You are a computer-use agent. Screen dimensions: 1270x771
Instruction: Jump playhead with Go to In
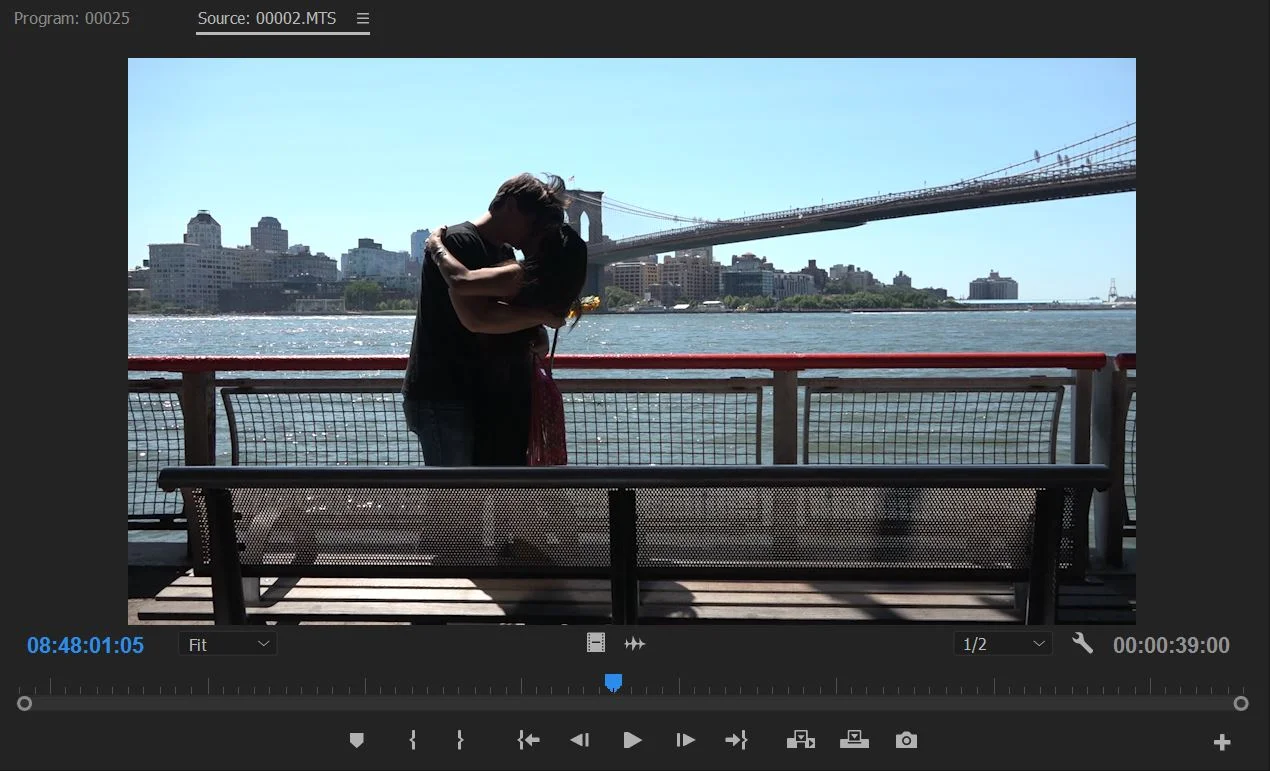coord(528,740)
